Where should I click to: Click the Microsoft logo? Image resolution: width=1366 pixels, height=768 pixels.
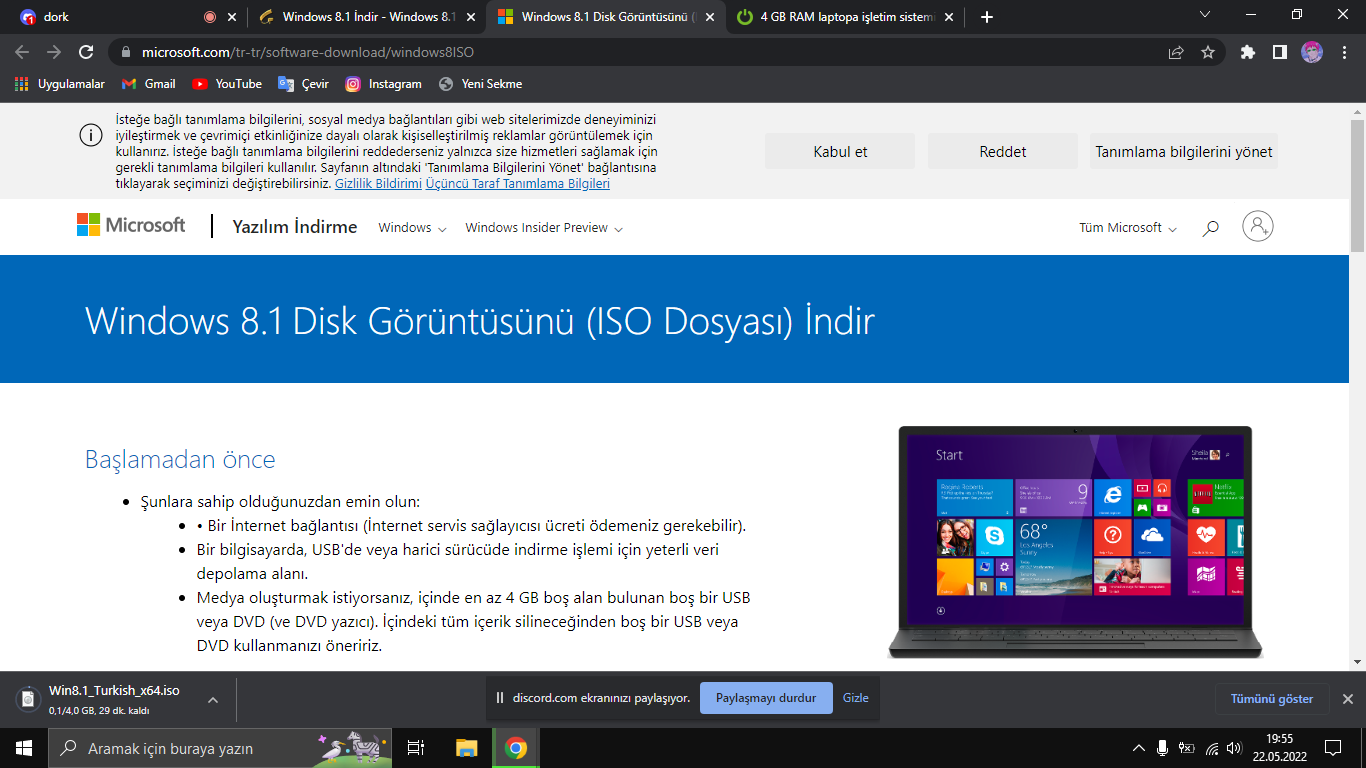(131, 225)
